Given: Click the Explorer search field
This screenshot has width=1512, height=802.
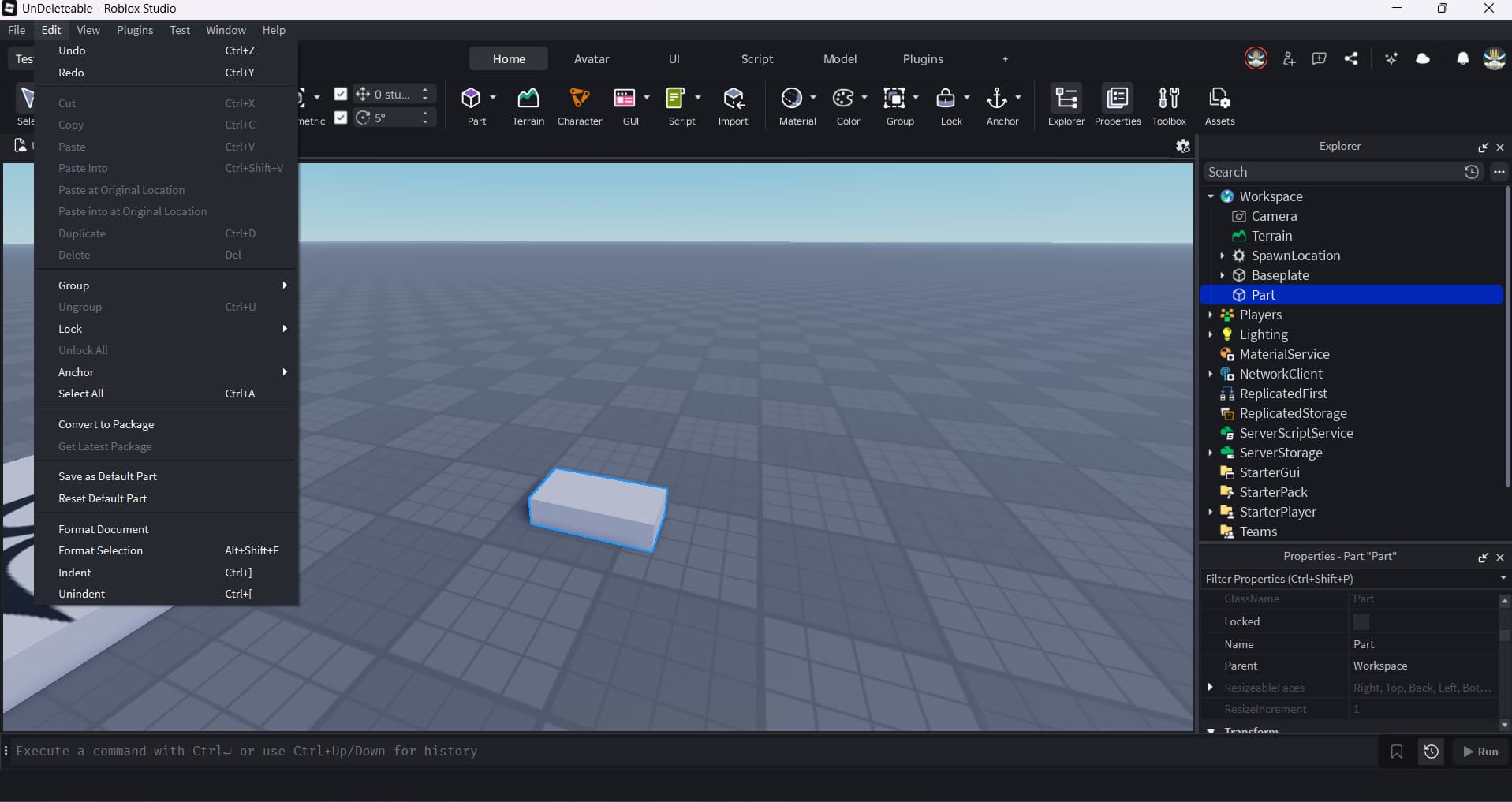Looking at the screenshot, I should (1333, 172).
